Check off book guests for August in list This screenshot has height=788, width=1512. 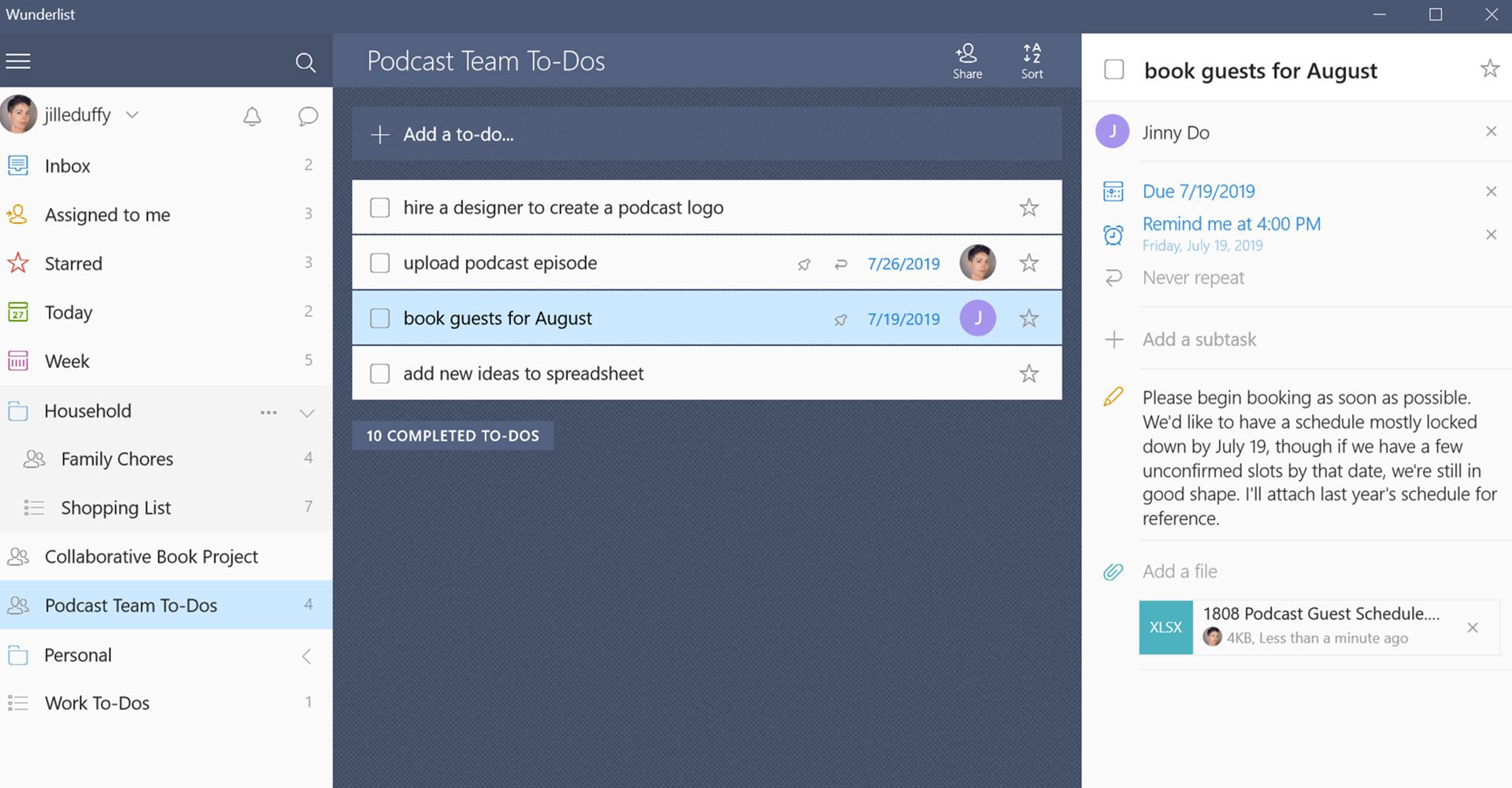380,318
